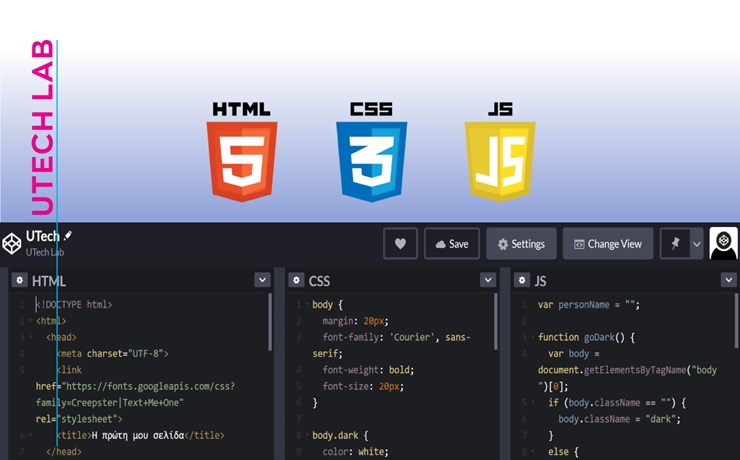Collapse the if statement fold arrow in JS
Image resolution: width=740 pixels, height=460 pixels.
pos(533,403)
